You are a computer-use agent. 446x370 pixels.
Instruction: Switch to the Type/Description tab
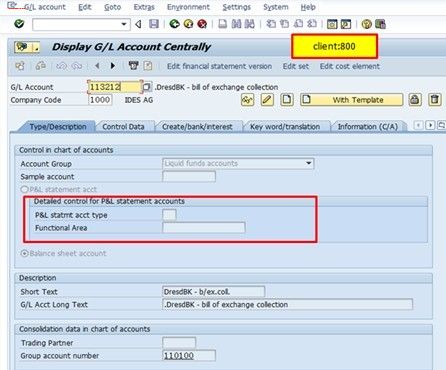pos(58,127)
